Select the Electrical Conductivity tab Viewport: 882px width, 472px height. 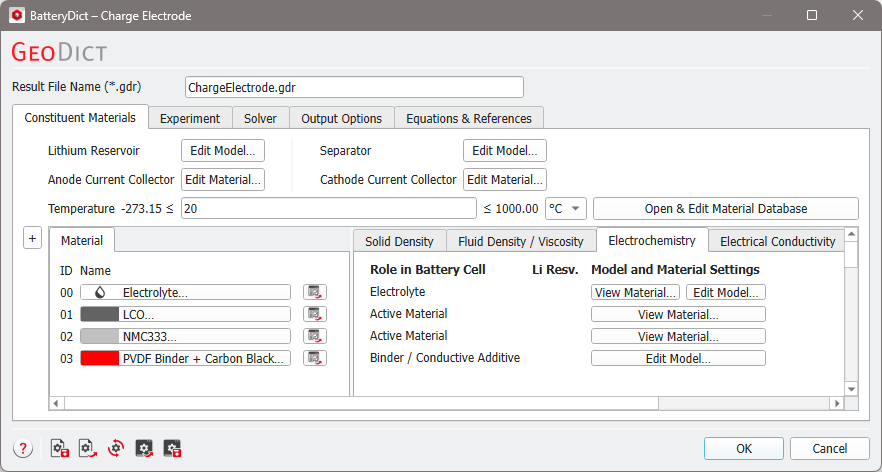click(x=777, y=241)
